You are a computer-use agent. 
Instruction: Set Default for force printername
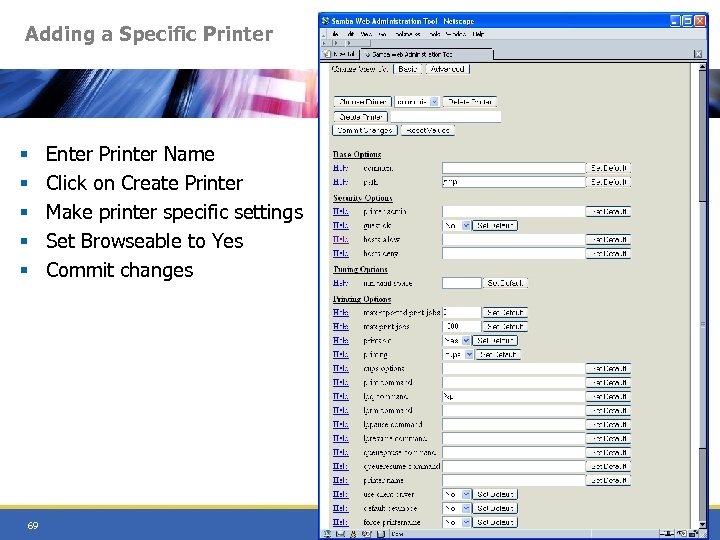click(x=495, y=522)
